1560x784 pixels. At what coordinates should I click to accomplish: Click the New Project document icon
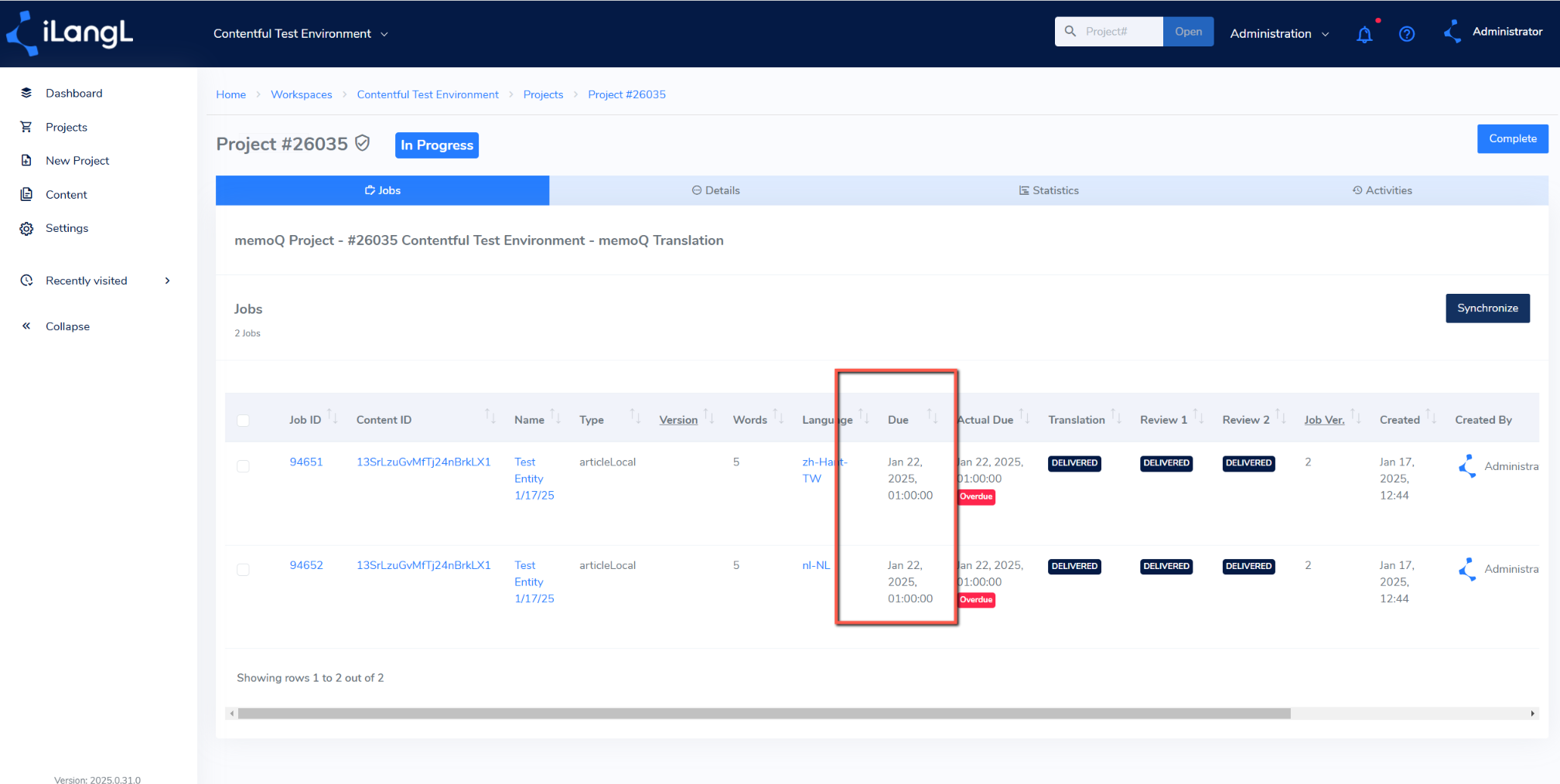[x=26, y=160]
